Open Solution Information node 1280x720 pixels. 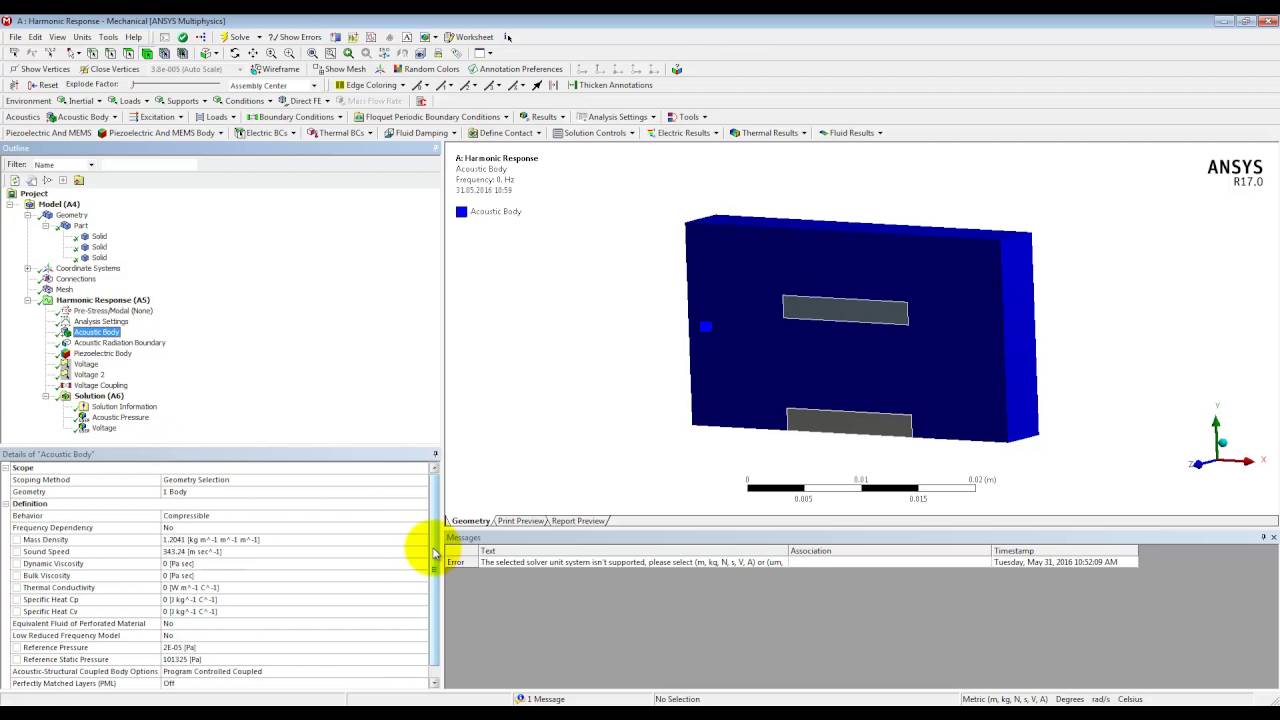pos(124,406)
